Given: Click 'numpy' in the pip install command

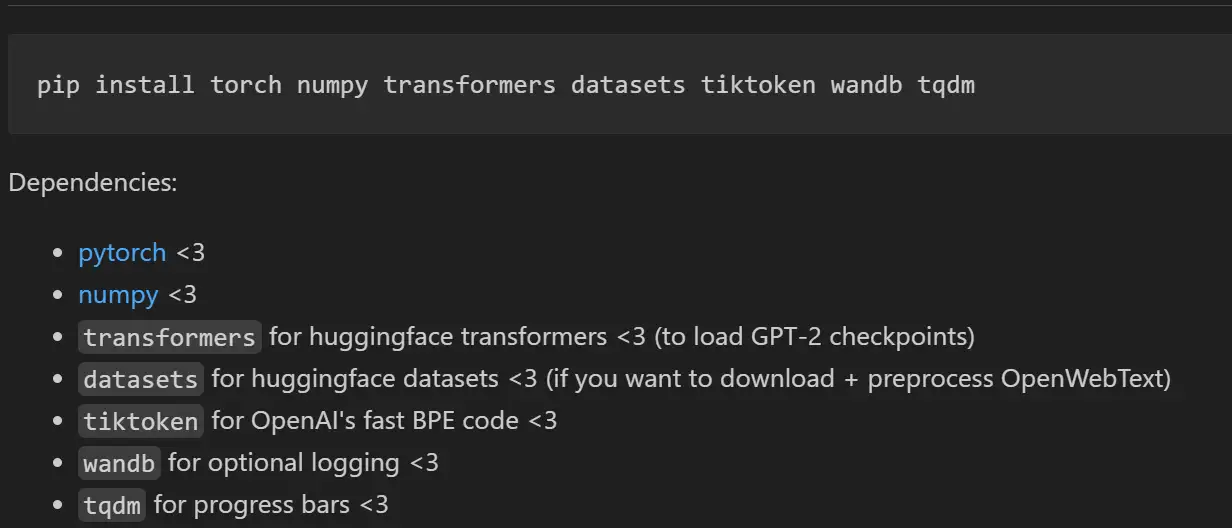Looking at the screenshot, I should tap(333, 85).
